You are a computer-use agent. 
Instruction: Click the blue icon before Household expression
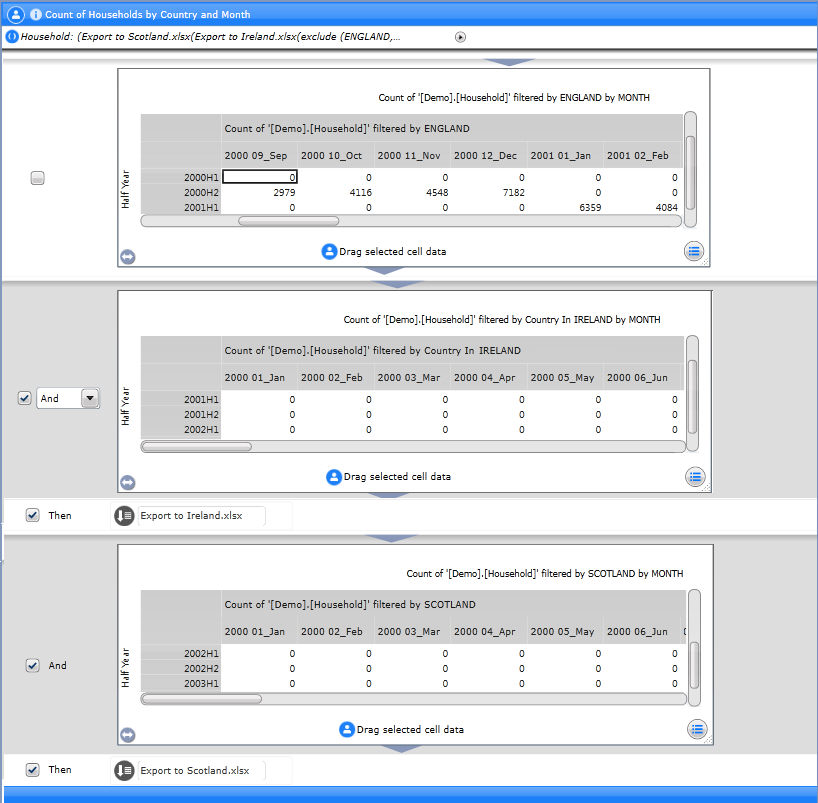click(11, 37)
